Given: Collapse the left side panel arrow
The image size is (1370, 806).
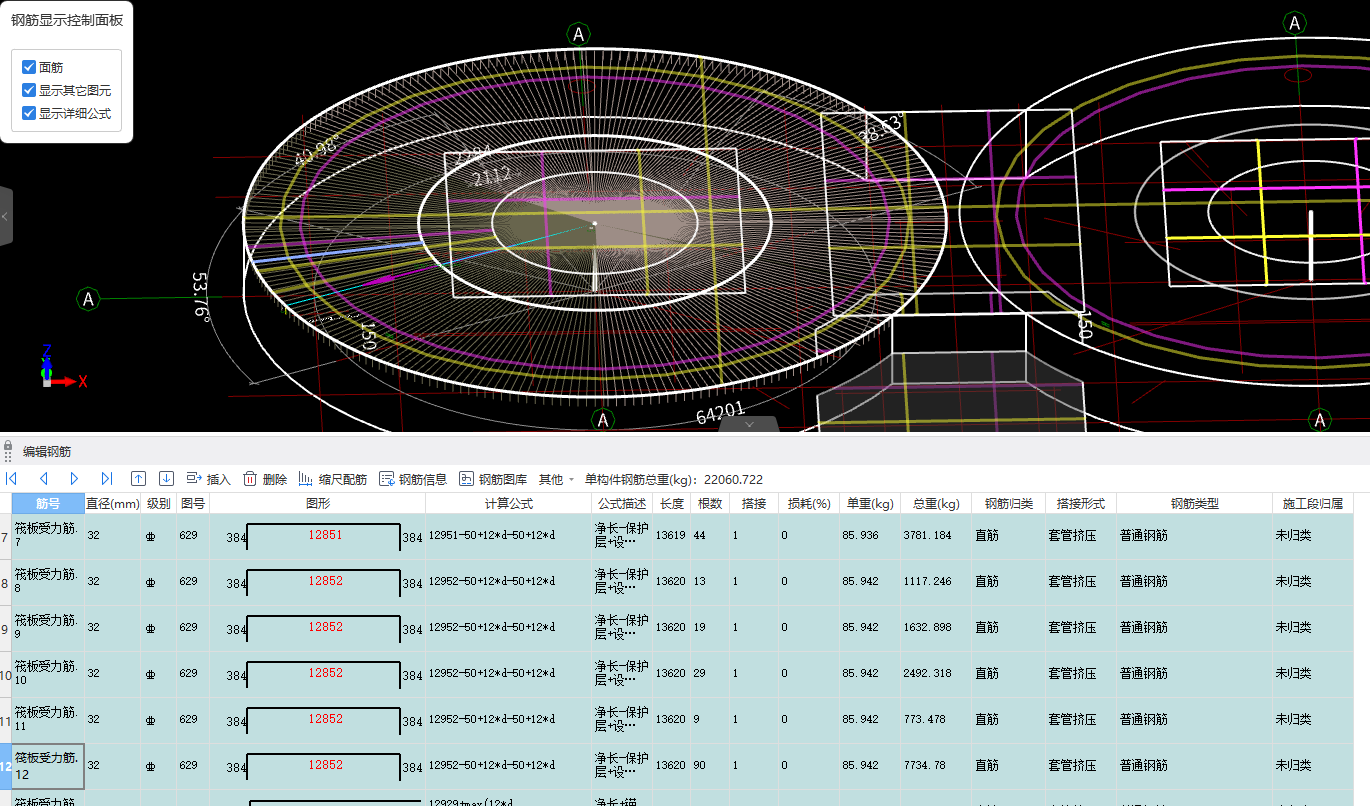Looking at the screenshot, I should point(5,216).
